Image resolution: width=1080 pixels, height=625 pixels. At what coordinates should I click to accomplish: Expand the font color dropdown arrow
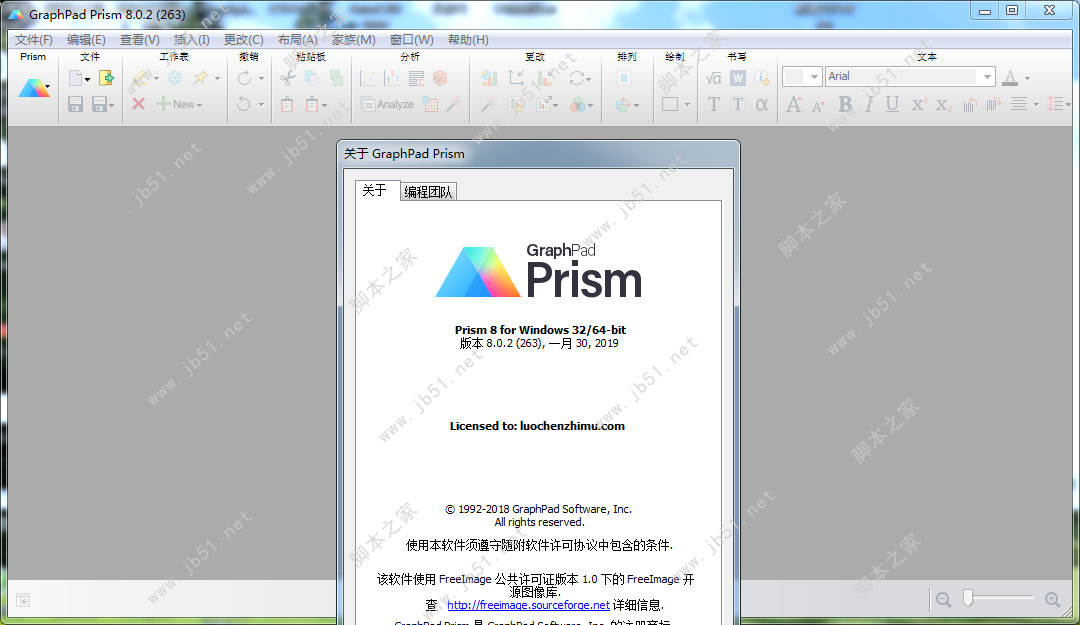(x=1027, y=78)
